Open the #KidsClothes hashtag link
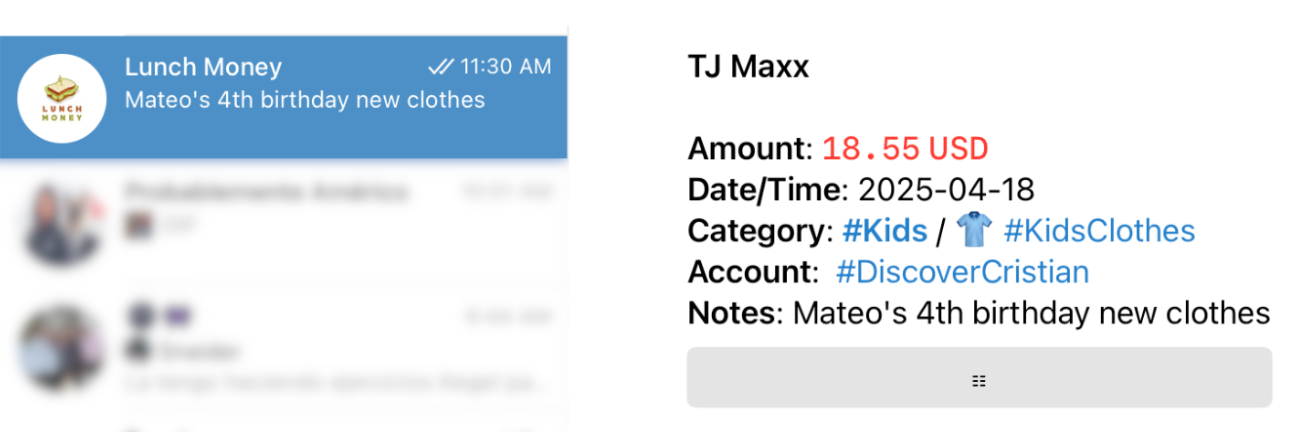 coord(1099,231)
